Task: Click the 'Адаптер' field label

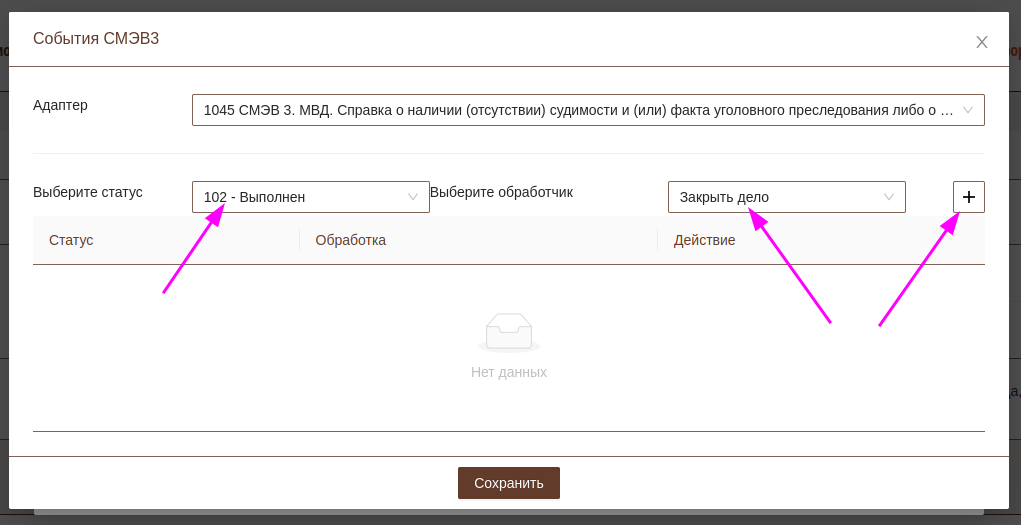Action: pyautogui.click(x=60, y=105)
